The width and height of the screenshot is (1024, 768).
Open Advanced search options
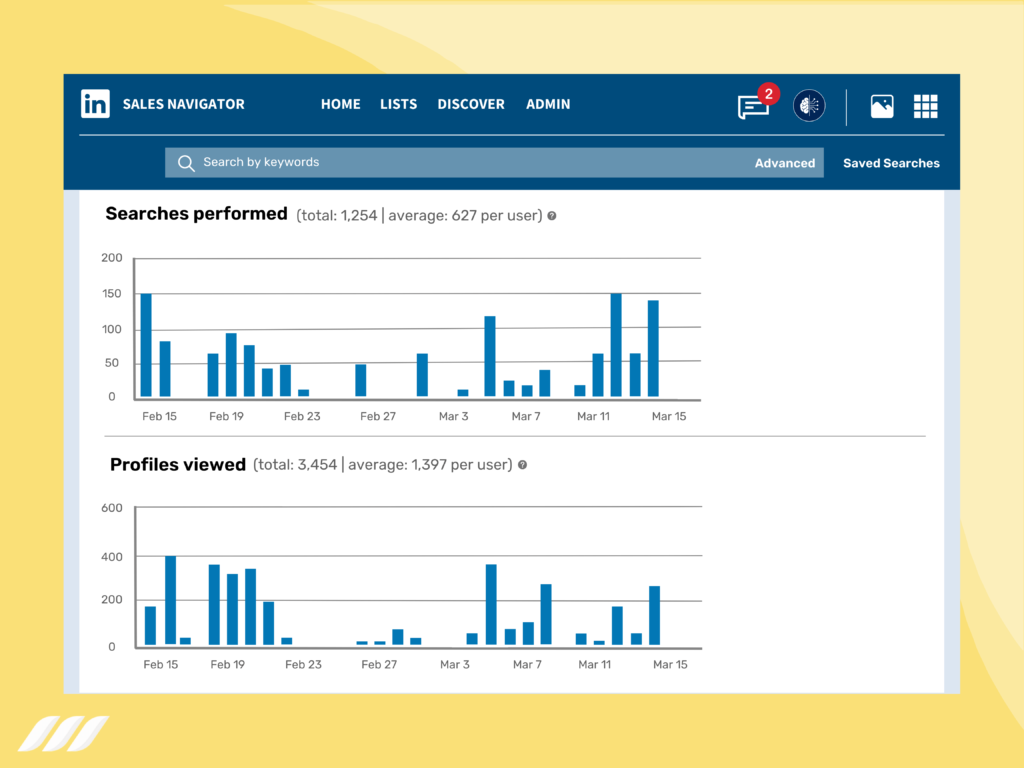pyautogui.click(x=785, y=162)
